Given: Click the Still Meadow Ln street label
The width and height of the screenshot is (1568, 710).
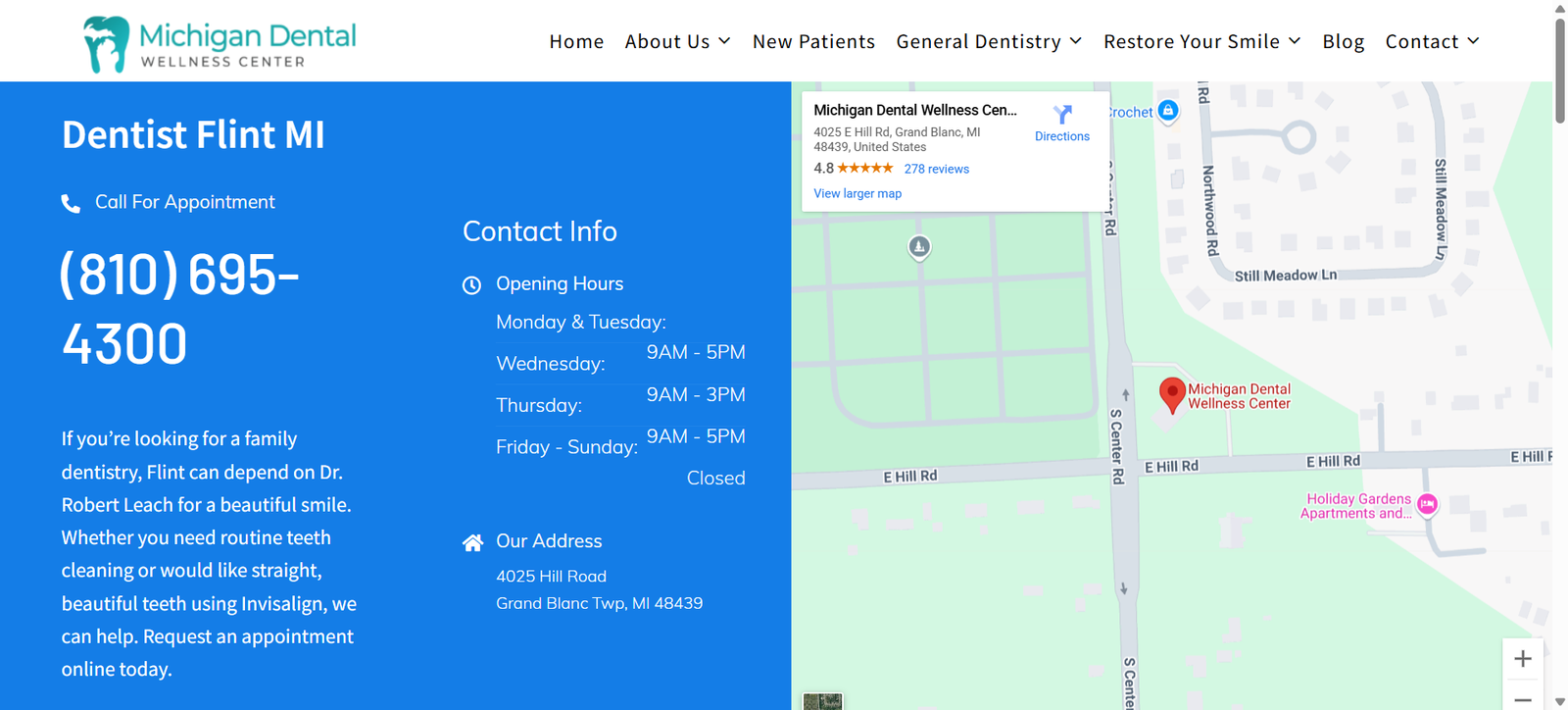Looking at the screenshot, I should pos(1286,276).
